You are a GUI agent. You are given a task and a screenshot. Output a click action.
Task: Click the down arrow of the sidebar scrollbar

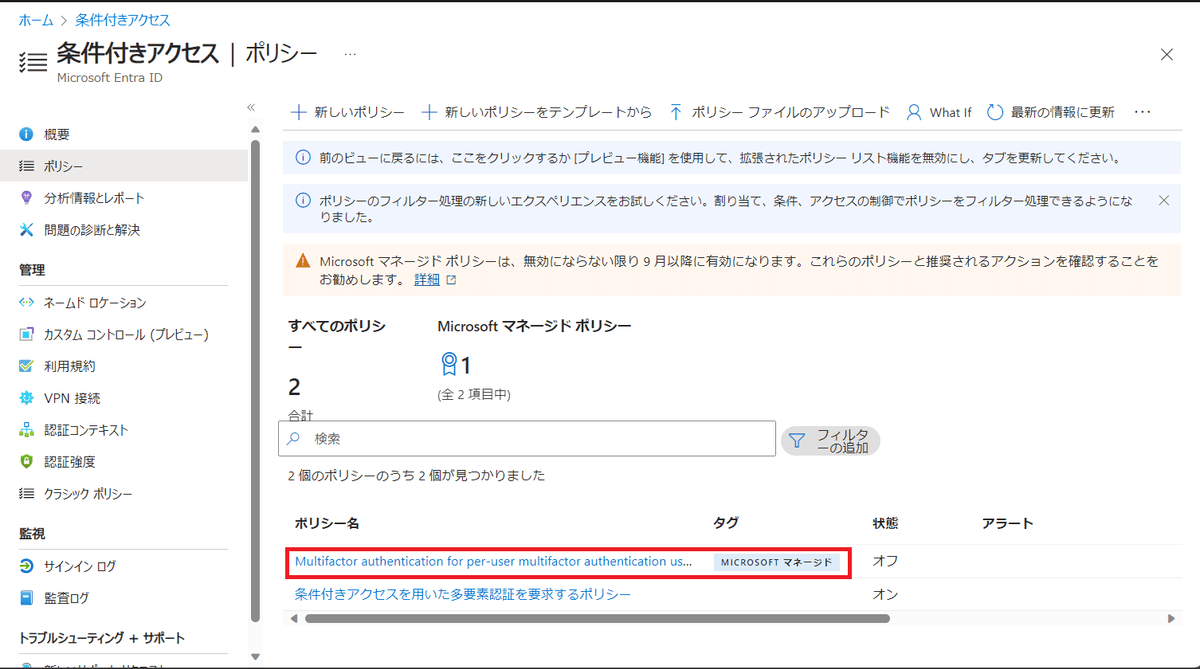pyautogui.click(x=255, y=657)
